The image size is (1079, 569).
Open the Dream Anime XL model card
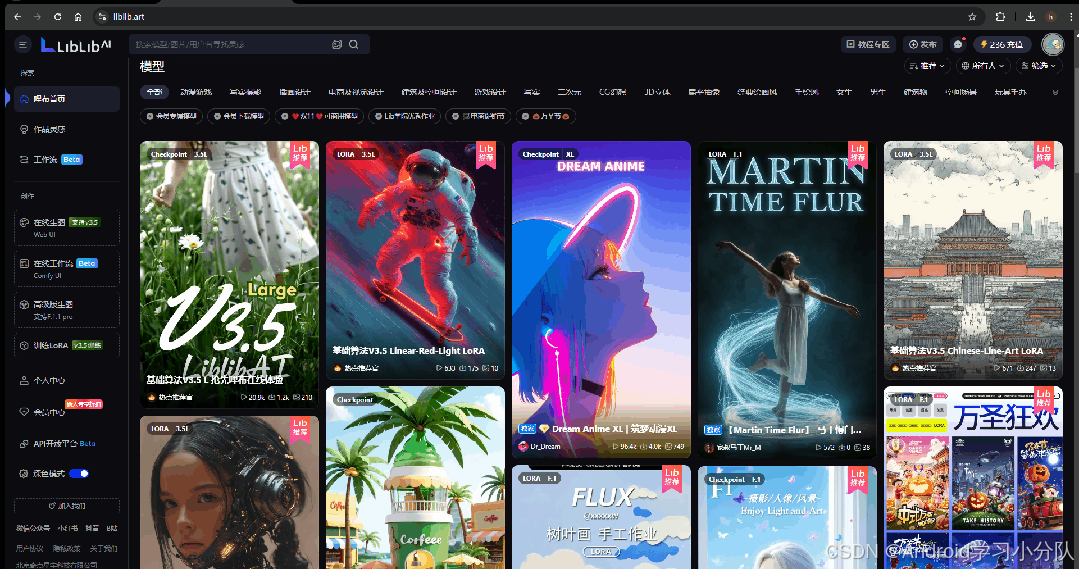tap(601, 299)
